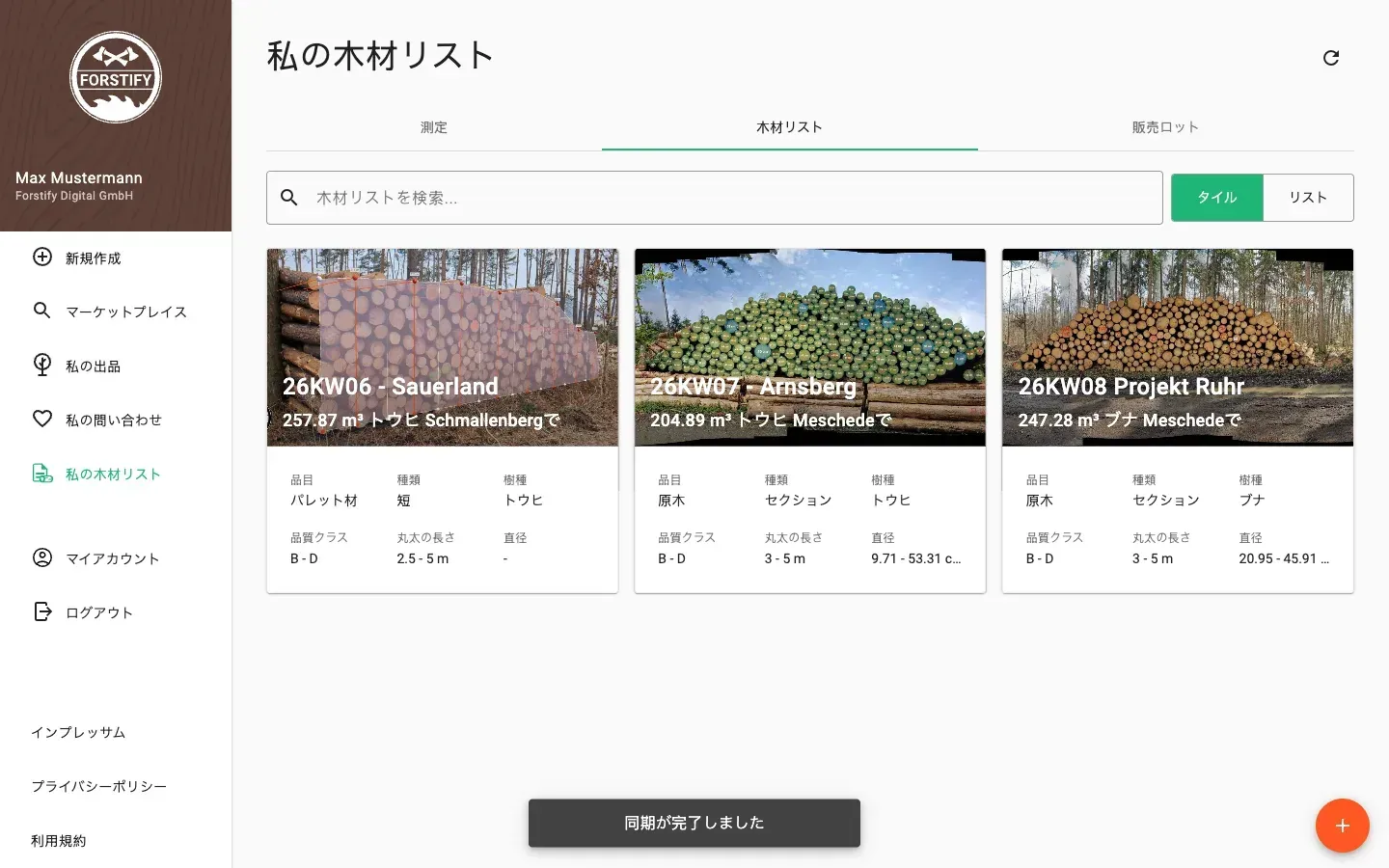This screenshot has width=1389, height=868.
Task: Open the 26KW08 Projekt Ruhr photo
Action: (1178, 347)
